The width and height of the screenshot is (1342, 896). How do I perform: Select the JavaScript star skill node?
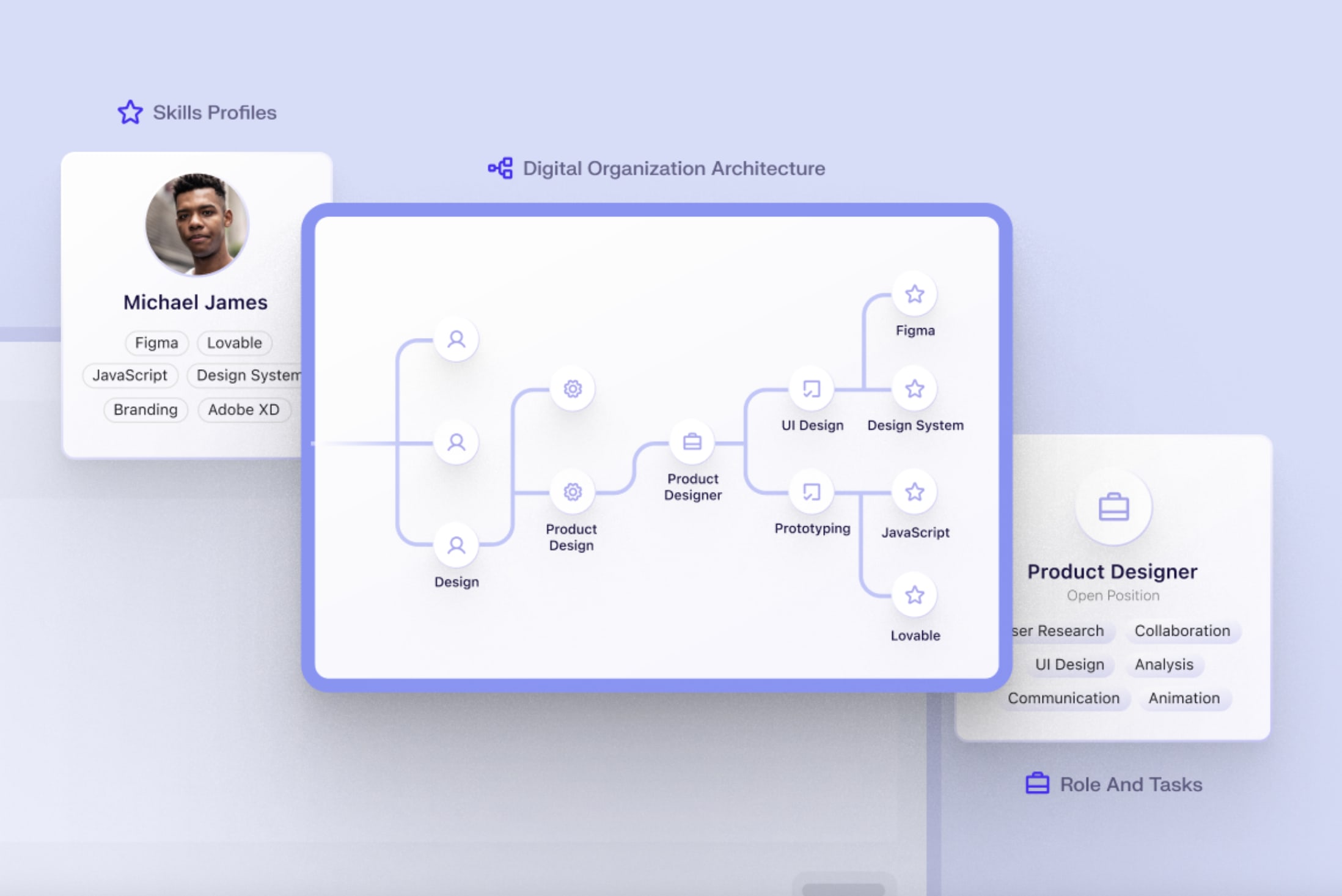coord(915,492)
